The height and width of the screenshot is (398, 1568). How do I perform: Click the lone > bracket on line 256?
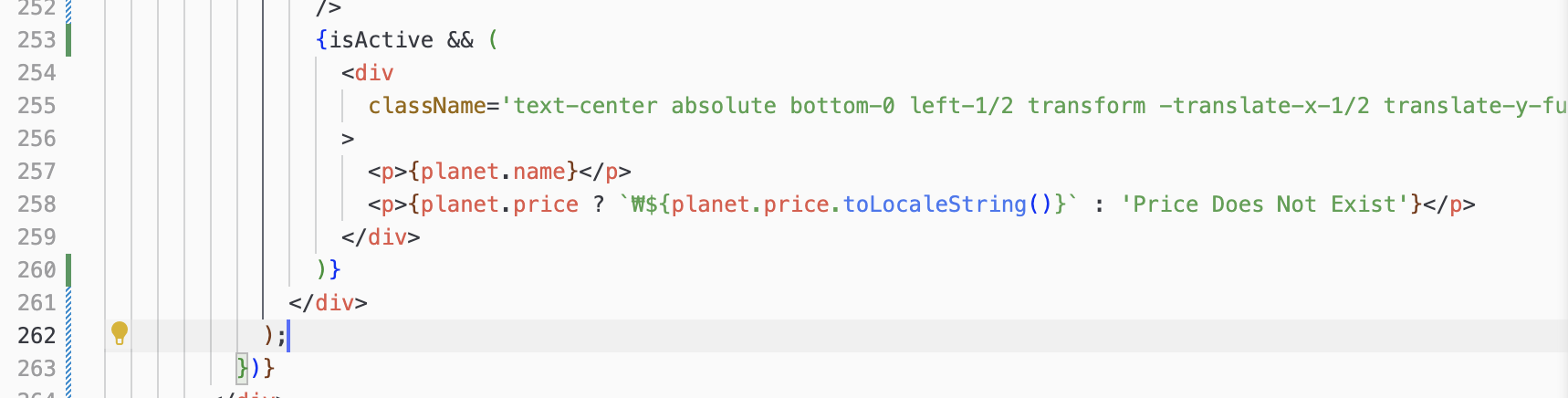click(348, 139)
